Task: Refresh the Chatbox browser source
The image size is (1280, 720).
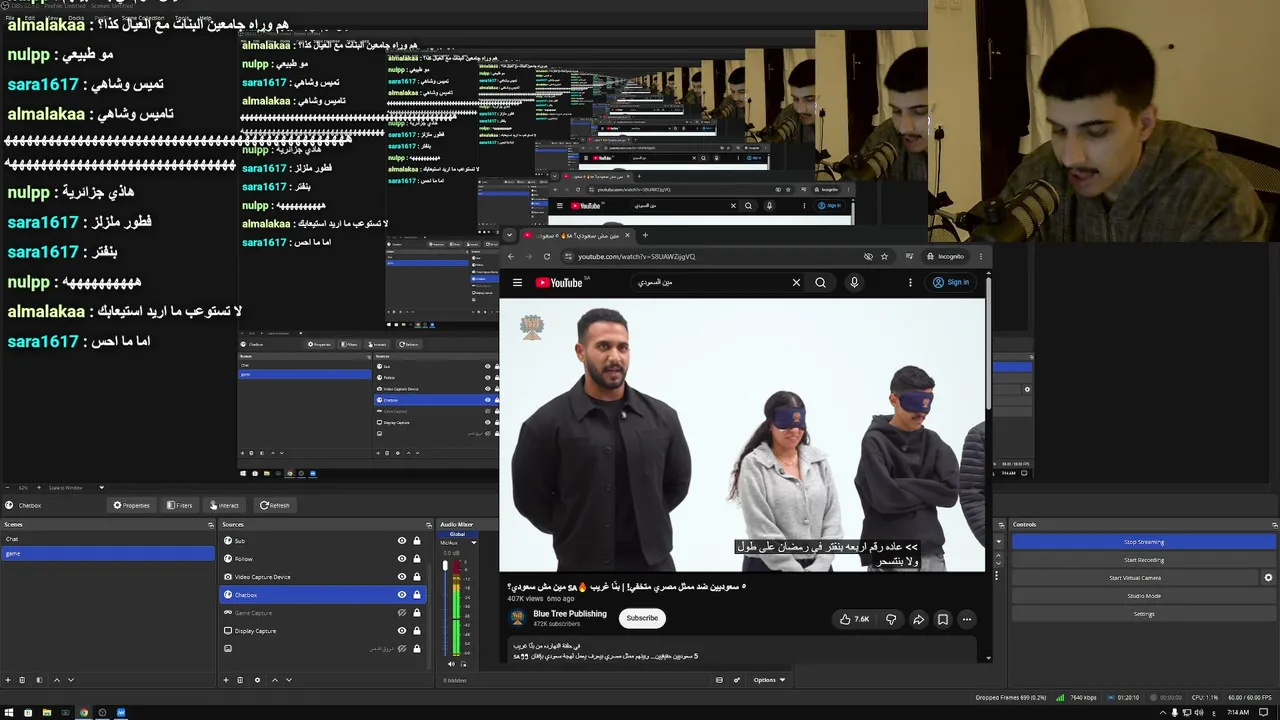Action: click(x=274, y=505)
